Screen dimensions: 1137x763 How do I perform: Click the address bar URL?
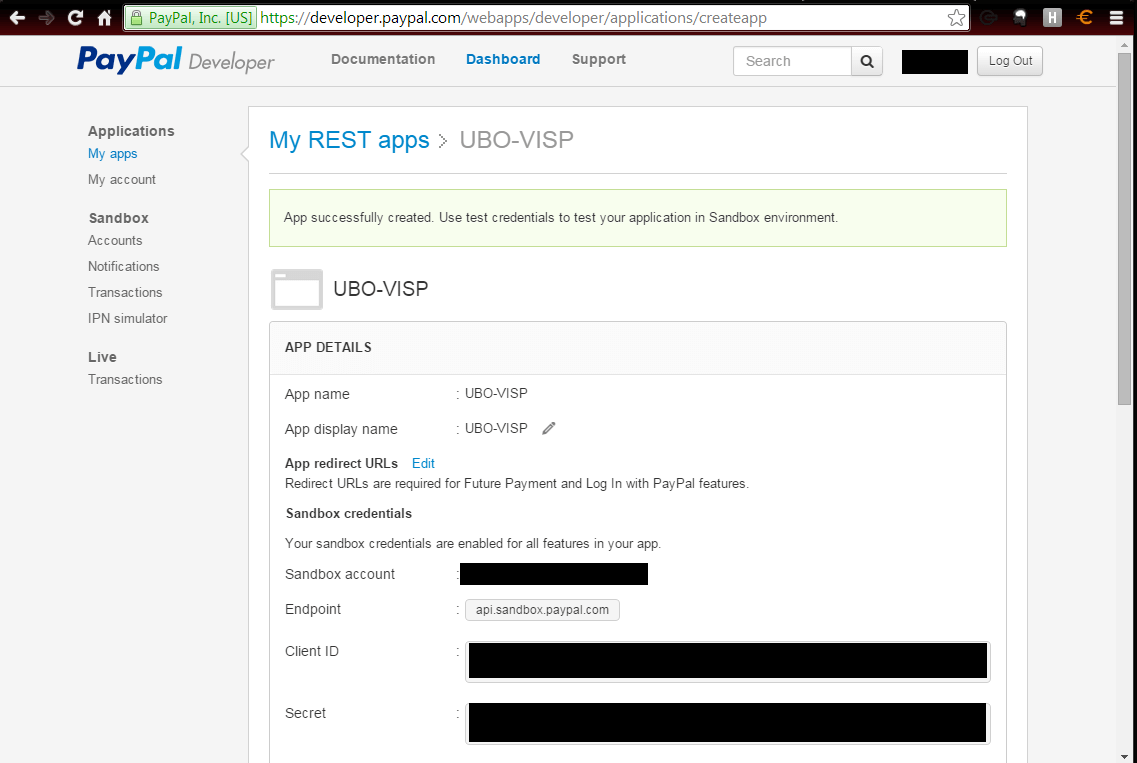[513, 17]
